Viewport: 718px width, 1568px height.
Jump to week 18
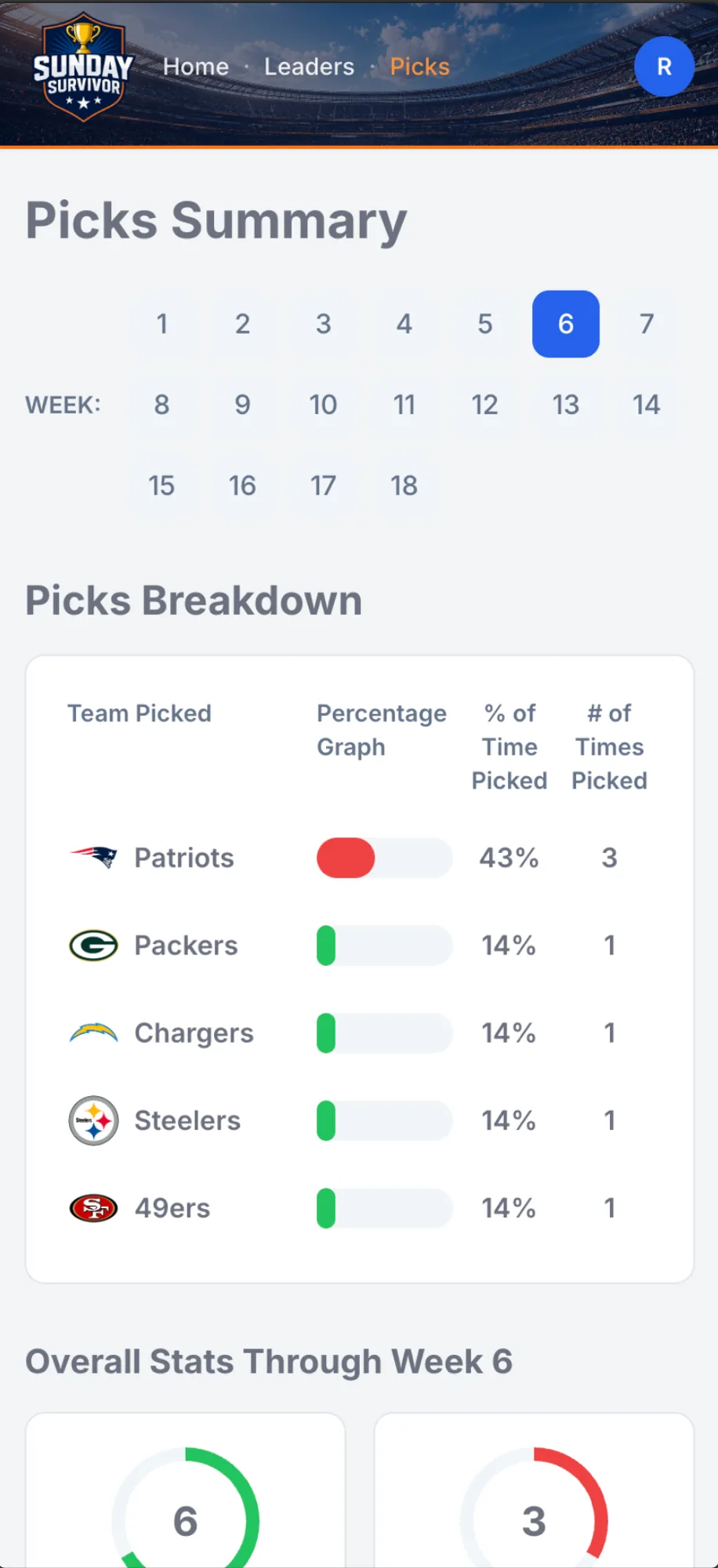point(404,485)
